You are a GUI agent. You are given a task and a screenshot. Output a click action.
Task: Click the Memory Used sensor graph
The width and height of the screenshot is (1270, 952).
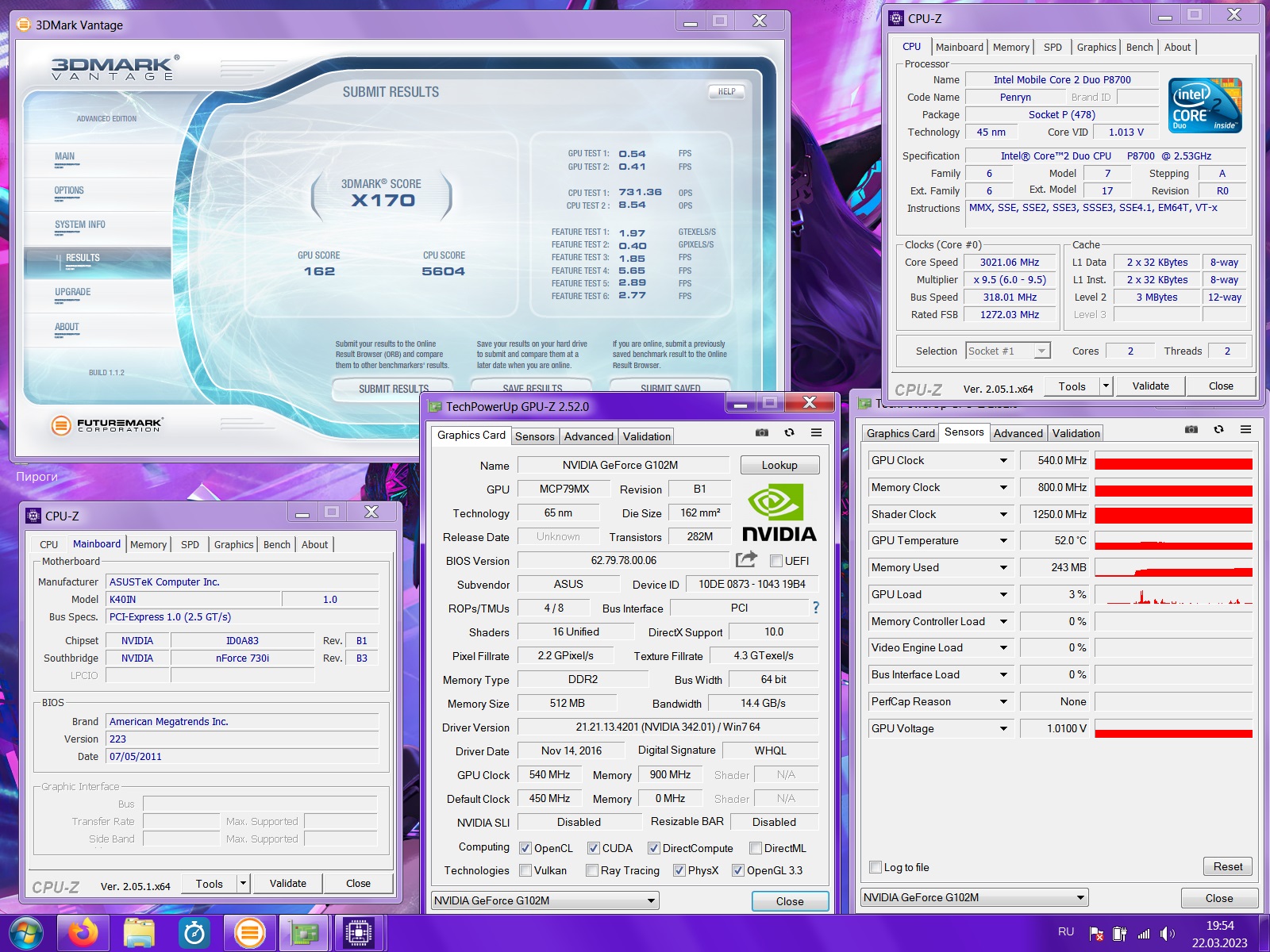click(x=1173, y=567)
